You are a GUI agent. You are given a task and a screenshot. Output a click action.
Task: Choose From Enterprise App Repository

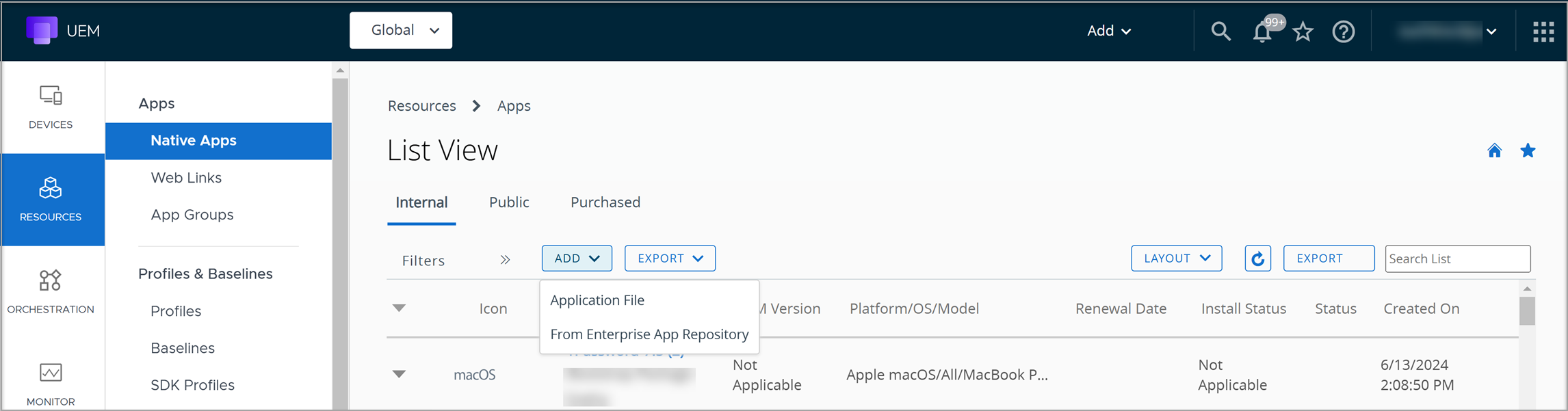(x=649, y=334)
